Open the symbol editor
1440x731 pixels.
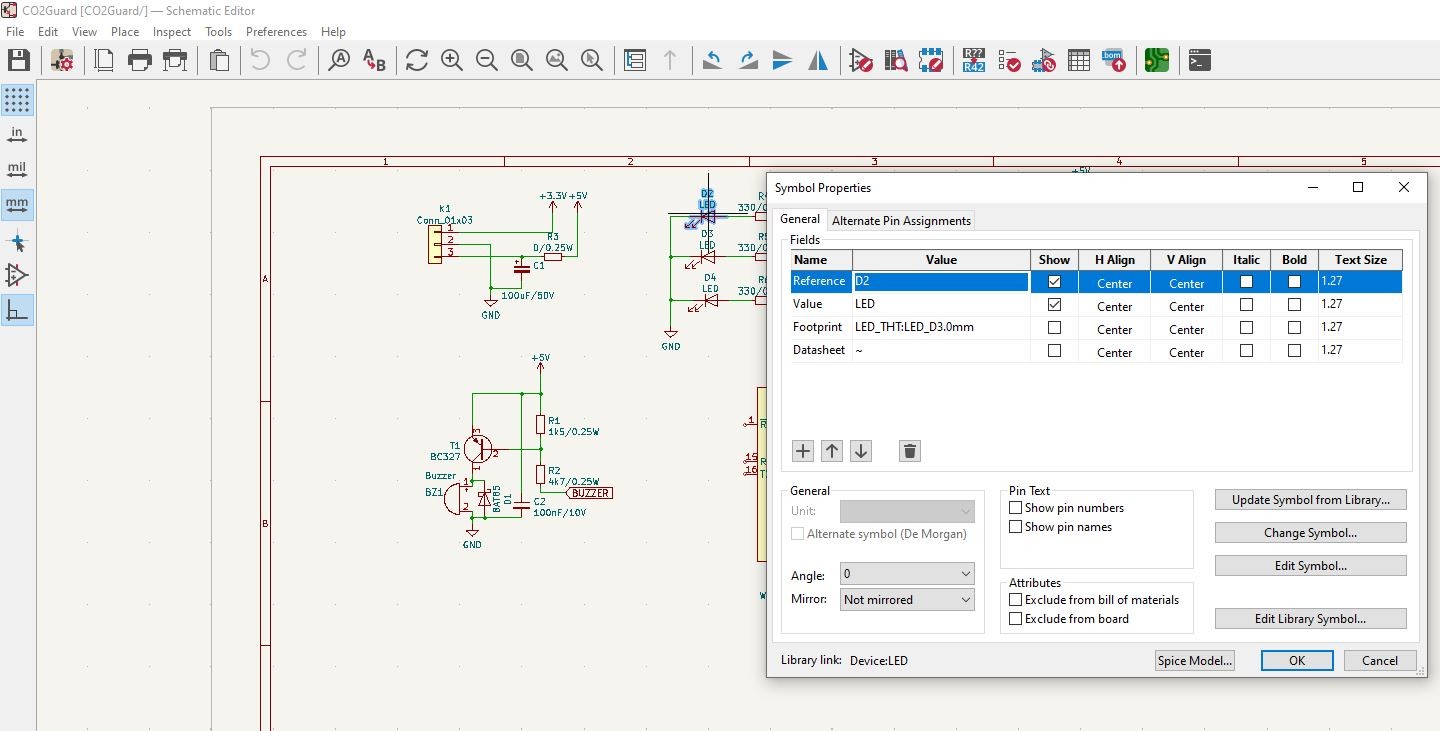pos(861,61)
